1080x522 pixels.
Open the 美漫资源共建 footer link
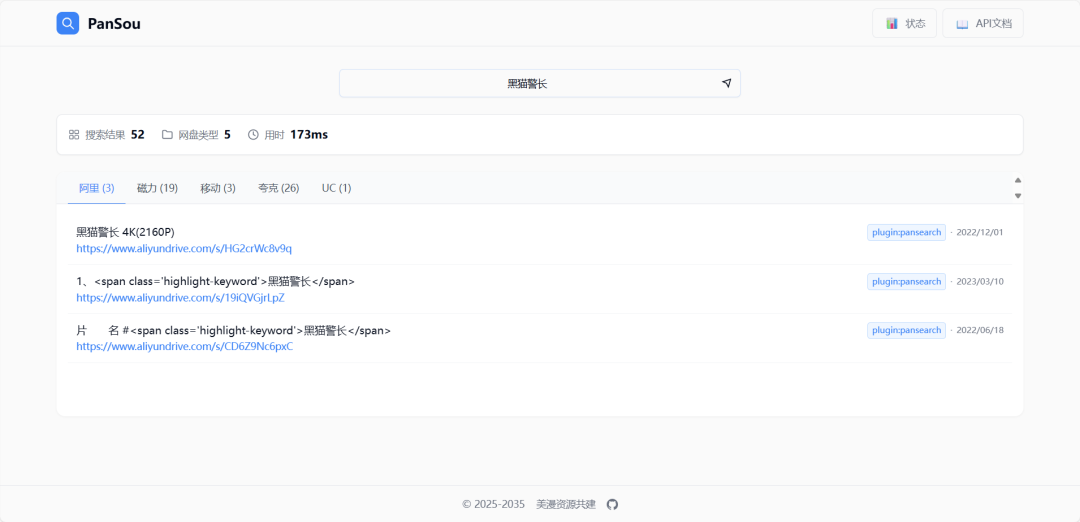click(566, 504)
